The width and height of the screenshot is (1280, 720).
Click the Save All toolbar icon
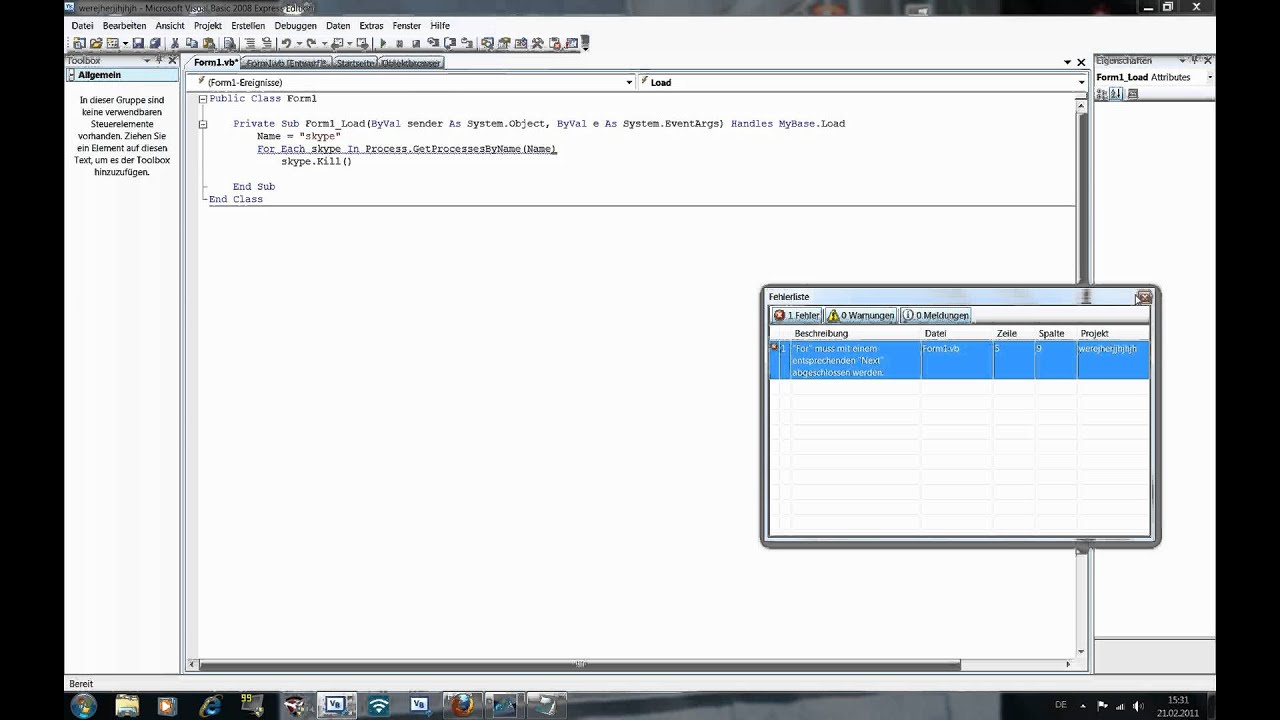coord(155,43)
